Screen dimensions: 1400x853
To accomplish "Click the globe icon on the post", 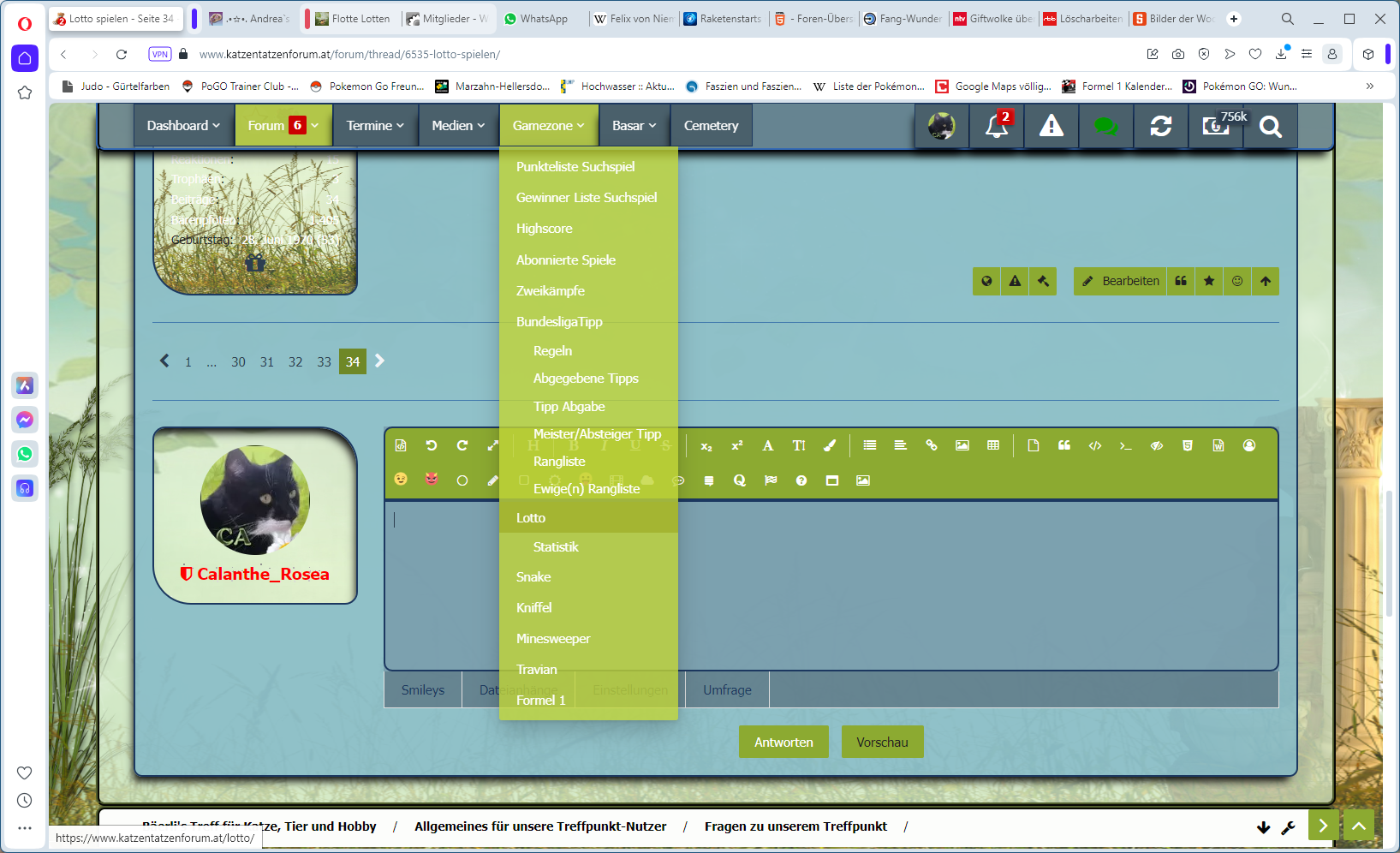I will (x=986, y=281).
